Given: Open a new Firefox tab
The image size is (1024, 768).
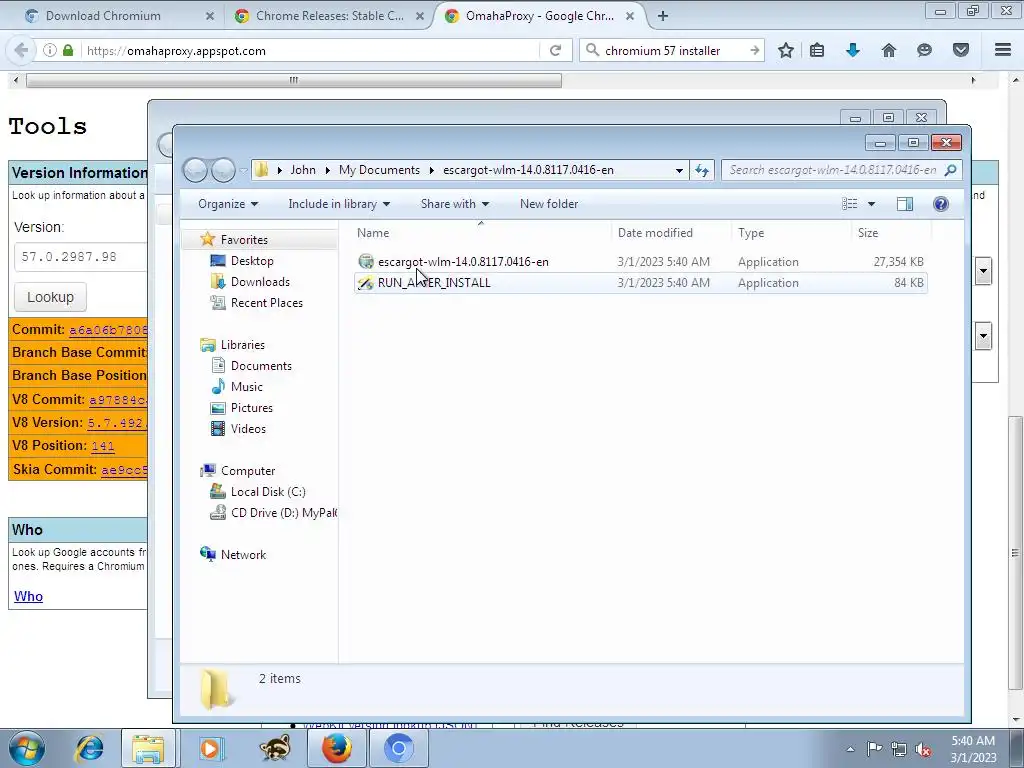Looking at the screenshot, I should coord(663,16).
